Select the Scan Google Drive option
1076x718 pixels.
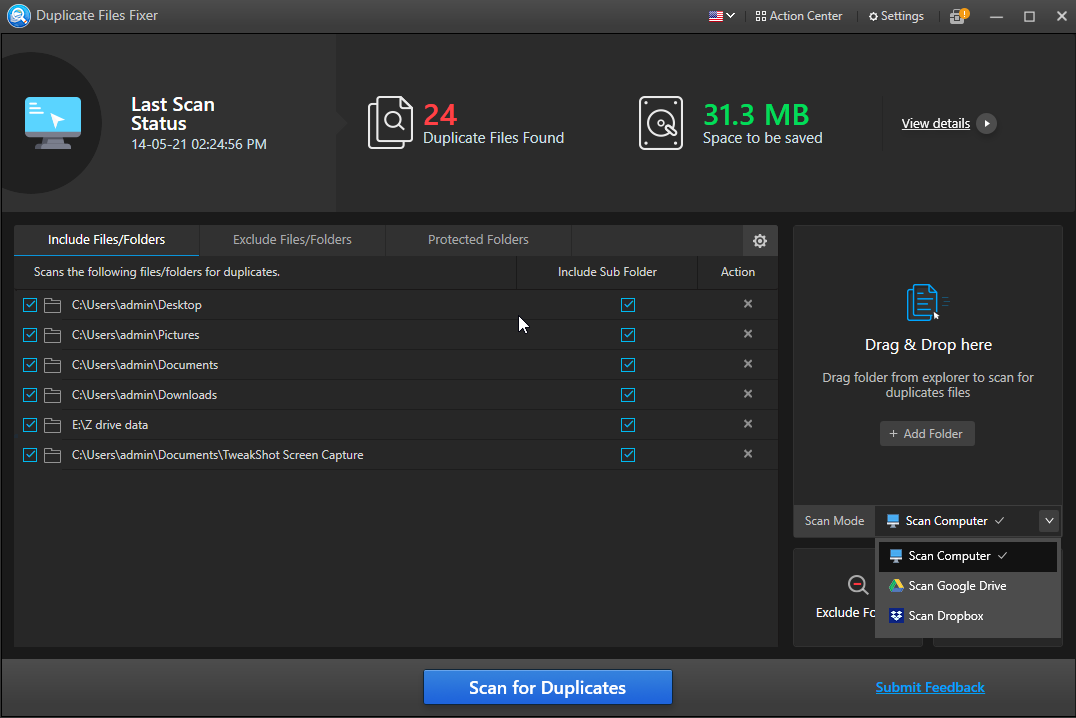956,586
